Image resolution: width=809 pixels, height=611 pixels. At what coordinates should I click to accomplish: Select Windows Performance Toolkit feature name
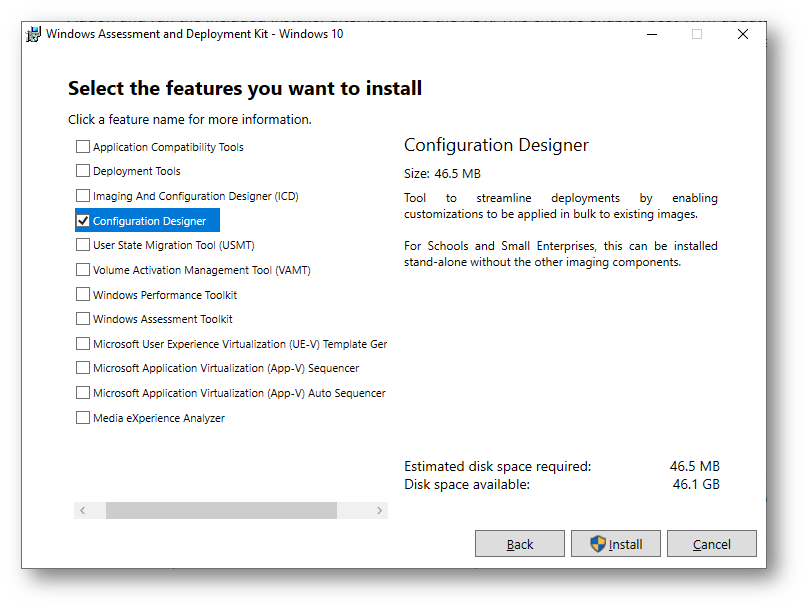click(165, 295)
